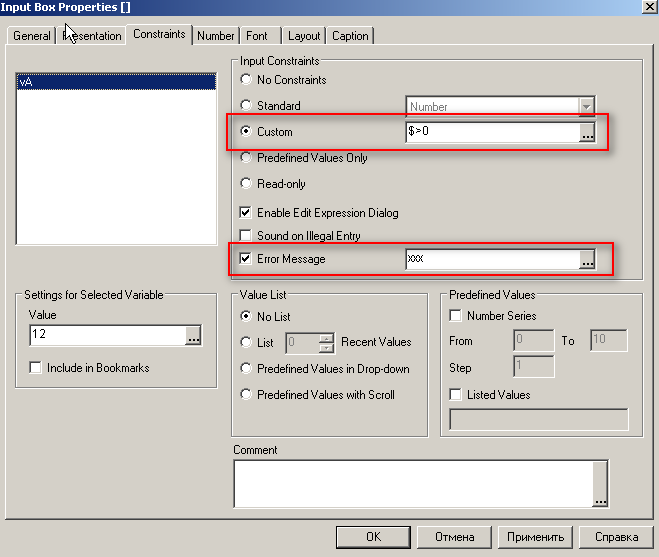Image resolution: width=659 pixels, height=557 pixels.
Task: Decrease the Recent Values list count spinner
Action: (x=327, y=348)
